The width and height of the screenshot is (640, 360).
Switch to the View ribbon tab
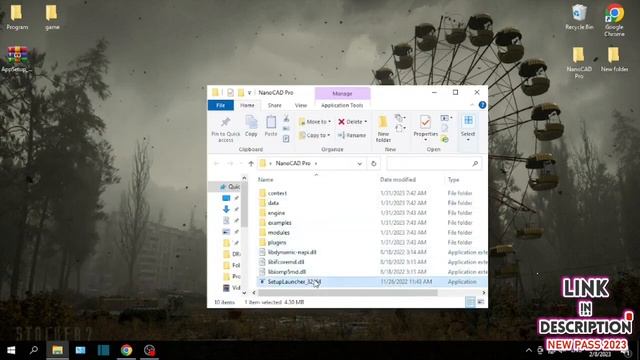click(300, 105)
